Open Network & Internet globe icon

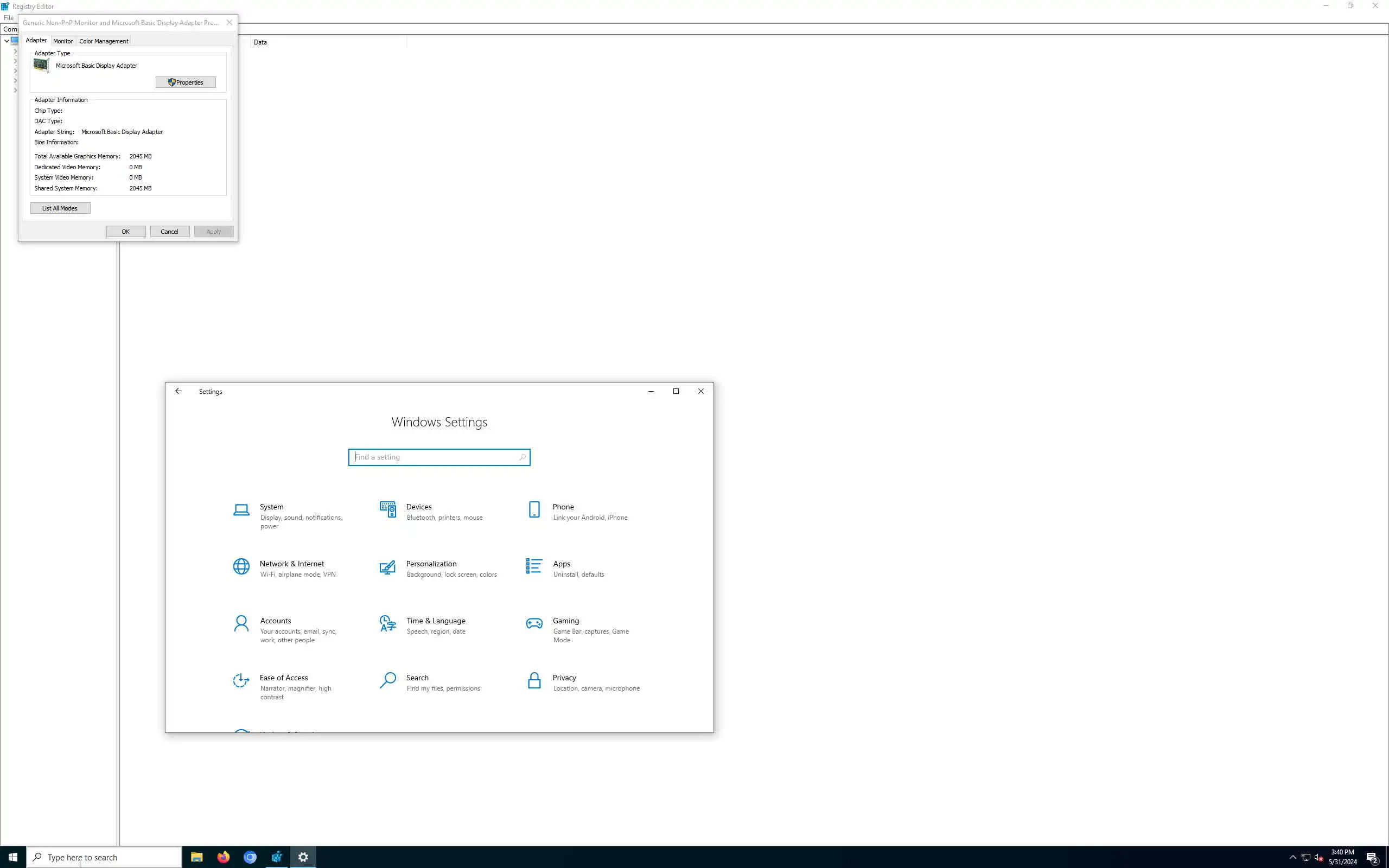click(241, 566)
